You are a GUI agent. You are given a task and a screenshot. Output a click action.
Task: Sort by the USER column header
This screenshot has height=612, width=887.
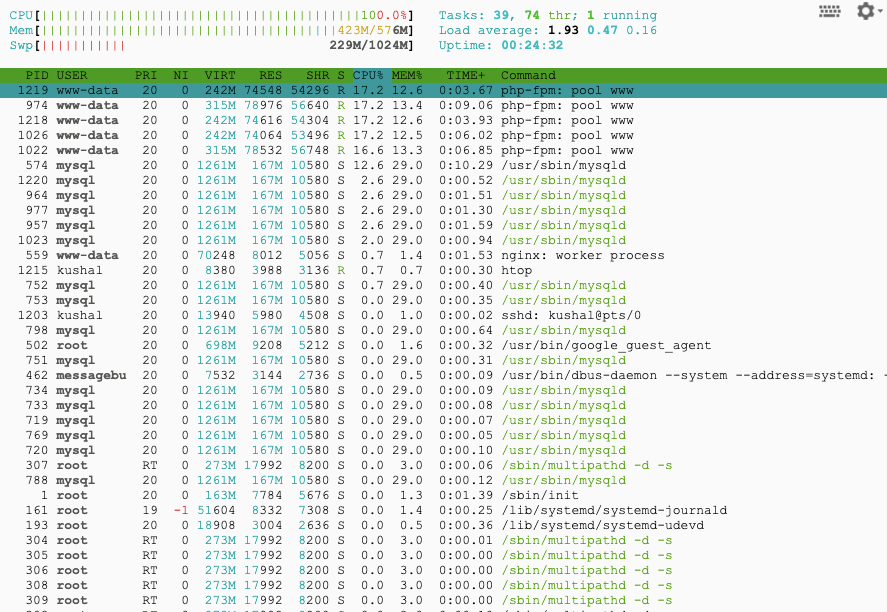[x=72, y=75]
